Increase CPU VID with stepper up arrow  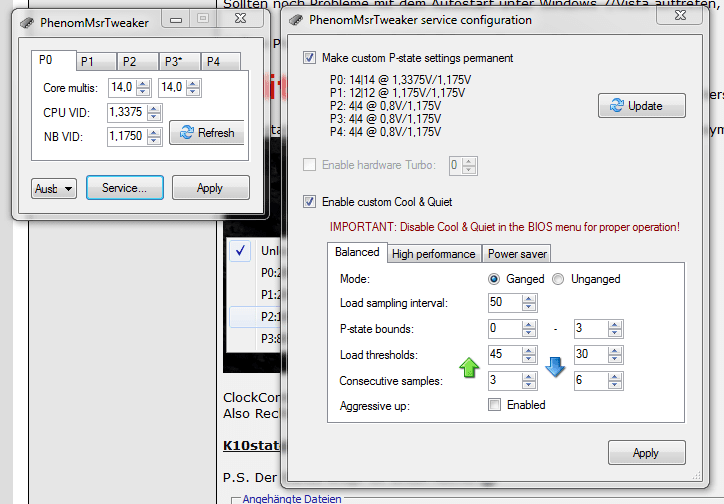155,108
